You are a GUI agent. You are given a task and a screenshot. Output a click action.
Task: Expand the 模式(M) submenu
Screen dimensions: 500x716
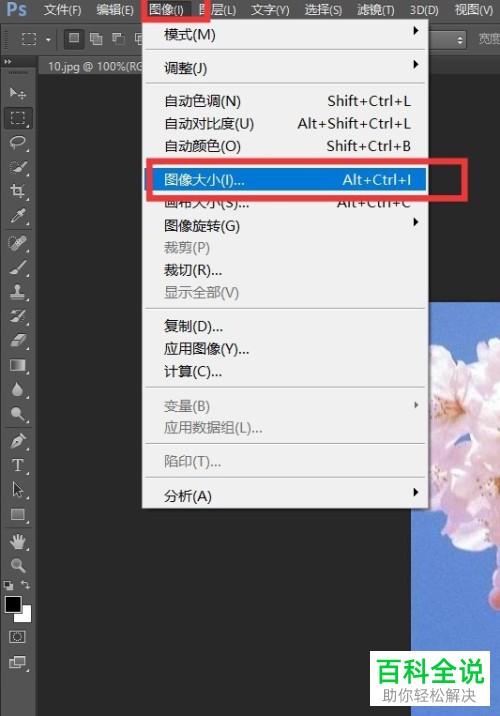coord(286,34)
